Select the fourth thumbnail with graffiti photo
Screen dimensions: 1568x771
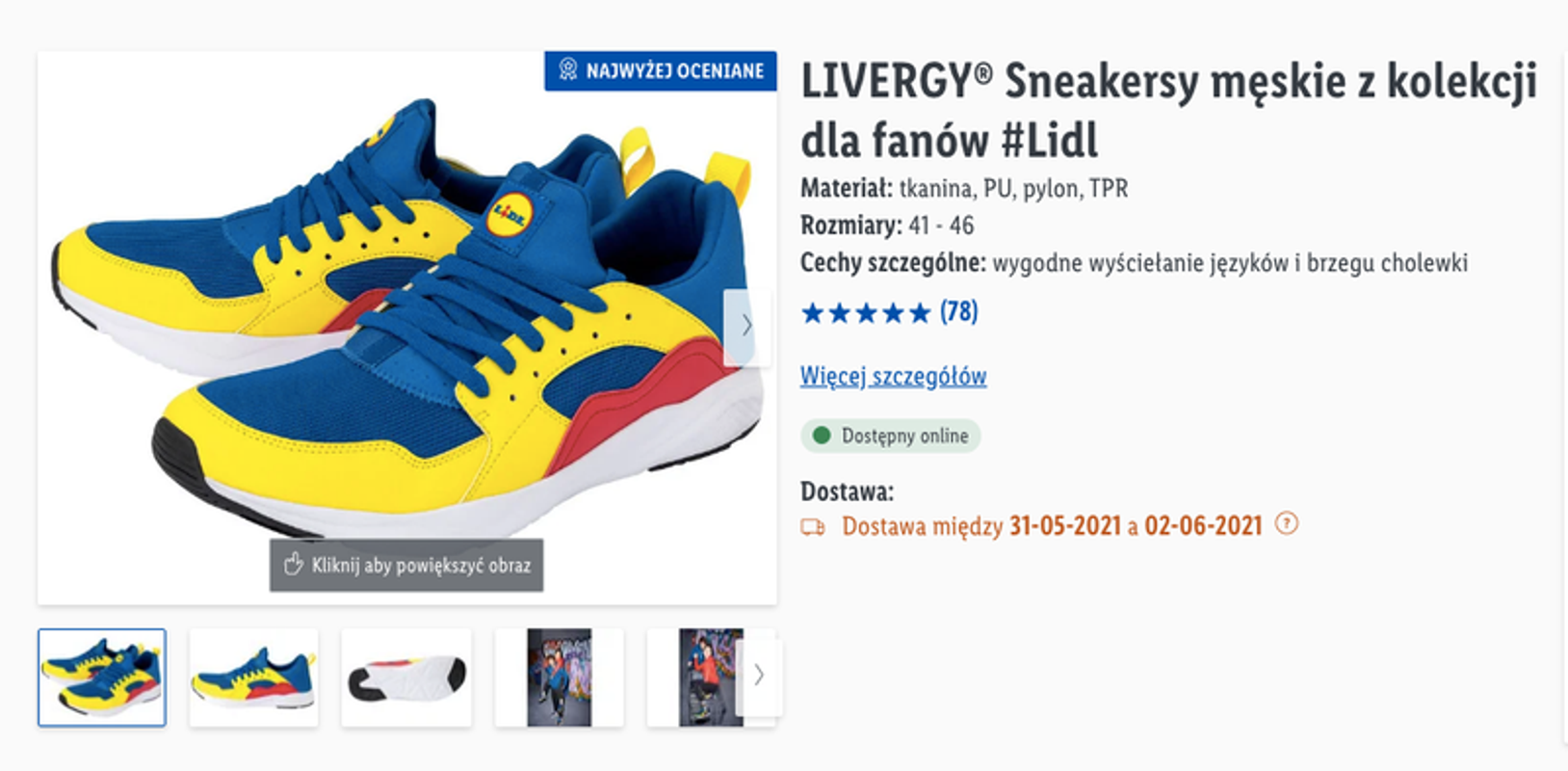[x=560, y=678]
